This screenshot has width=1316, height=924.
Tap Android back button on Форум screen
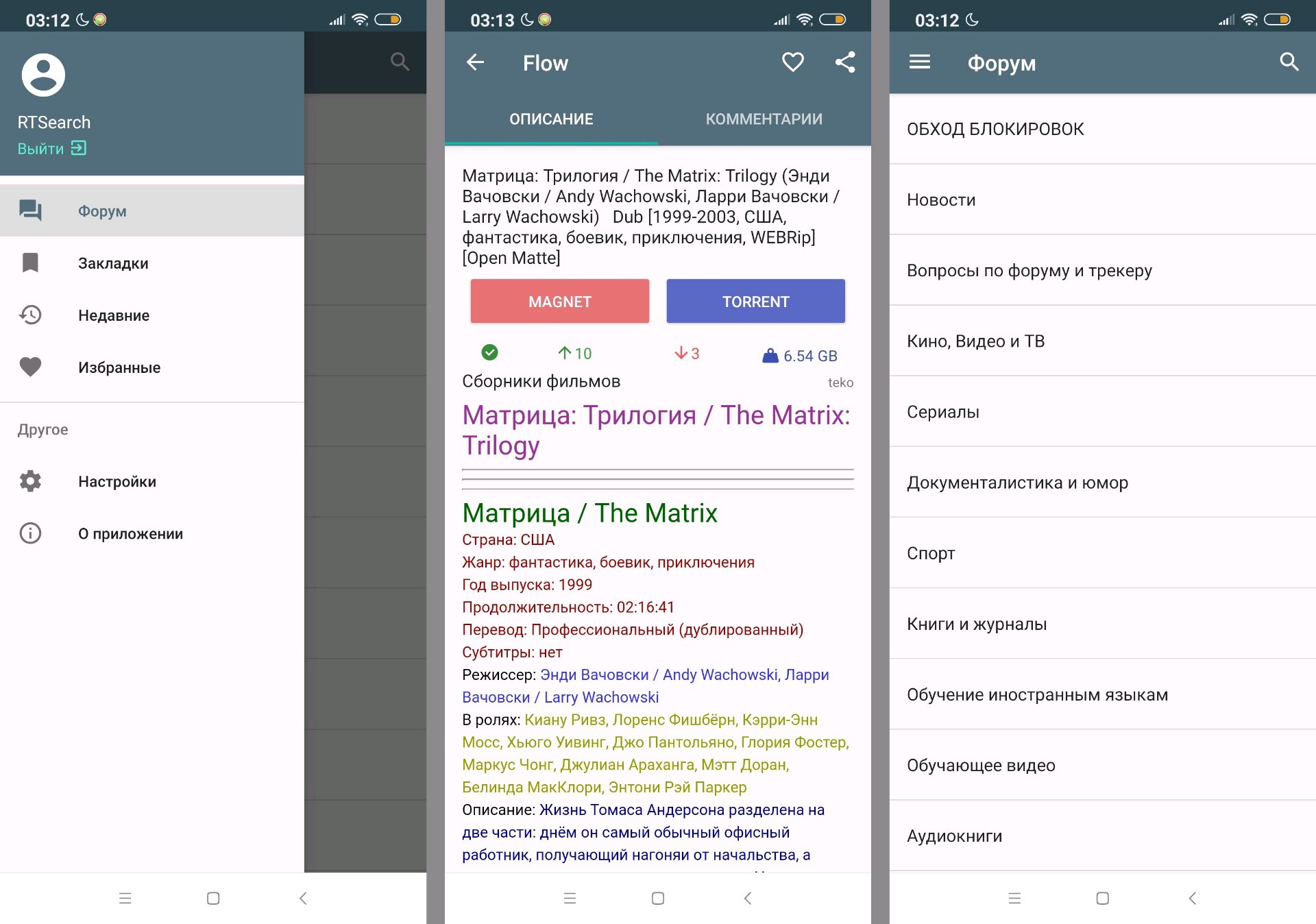1193,898
